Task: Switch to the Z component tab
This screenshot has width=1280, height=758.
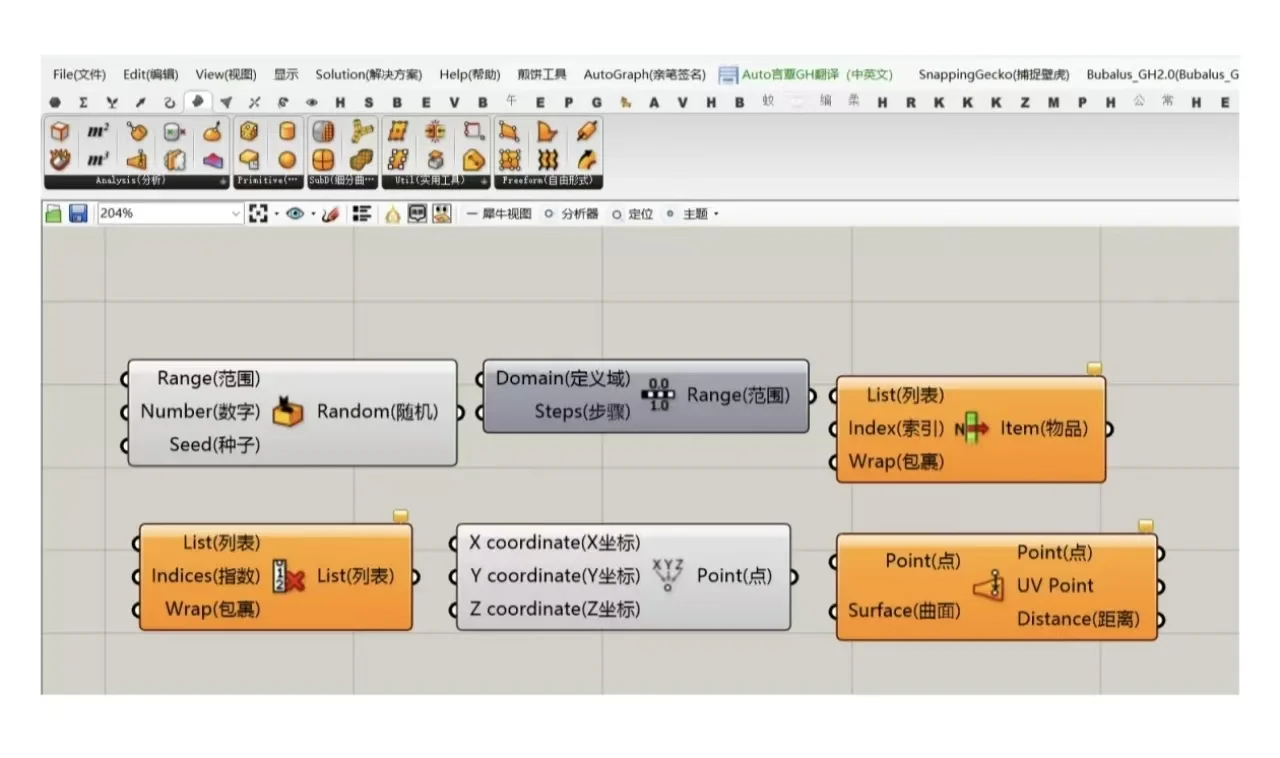Action: coord(1025,102)
